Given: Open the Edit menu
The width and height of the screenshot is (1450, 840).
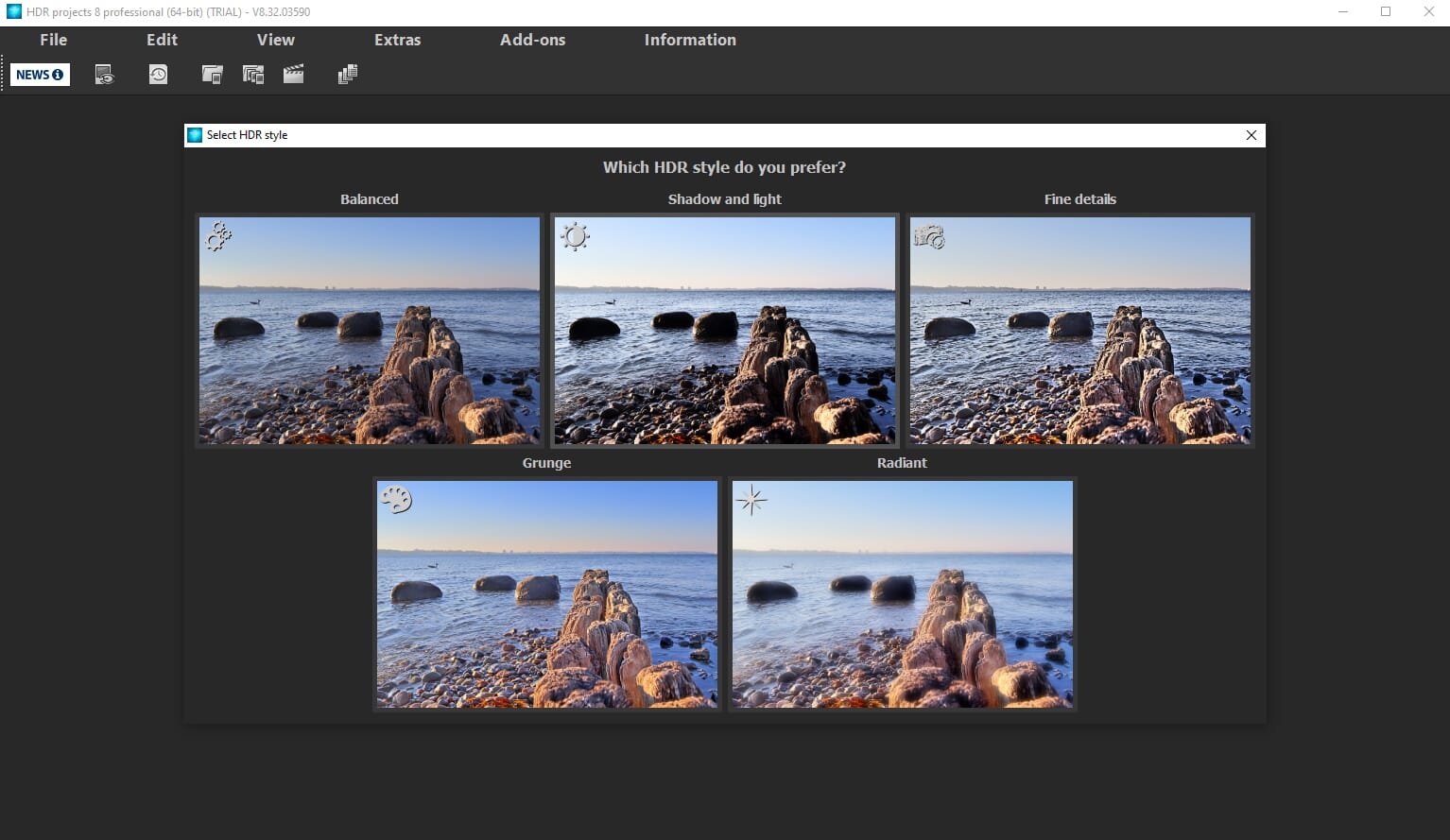Looking at the screenshot, I should coord(162,40).
